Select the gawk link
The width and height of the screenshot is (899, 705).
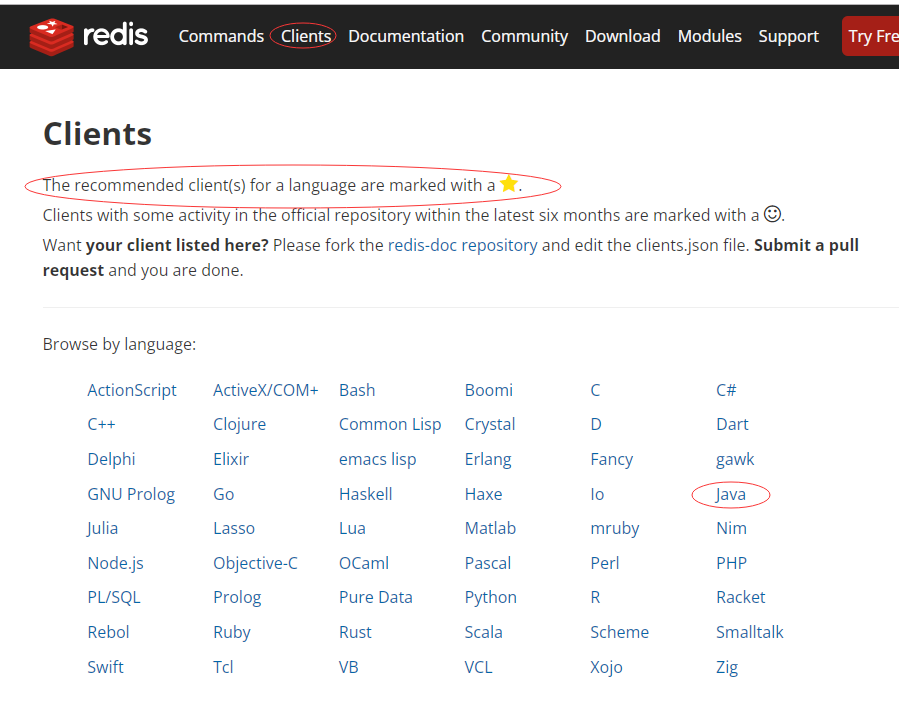tap(735, 460)
